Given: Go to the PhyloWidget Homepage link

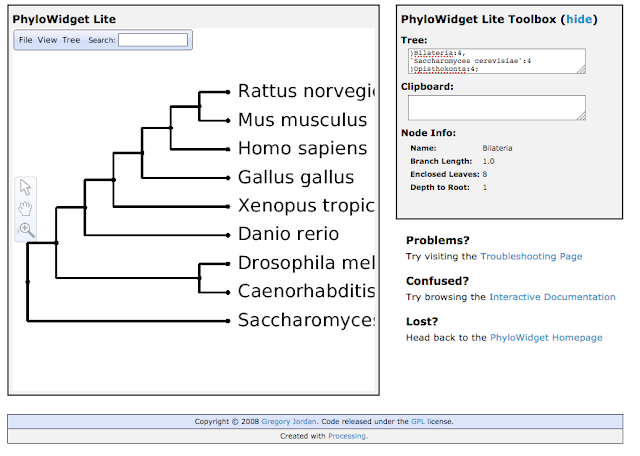Looking at the screenshot, I should [546, 338].
